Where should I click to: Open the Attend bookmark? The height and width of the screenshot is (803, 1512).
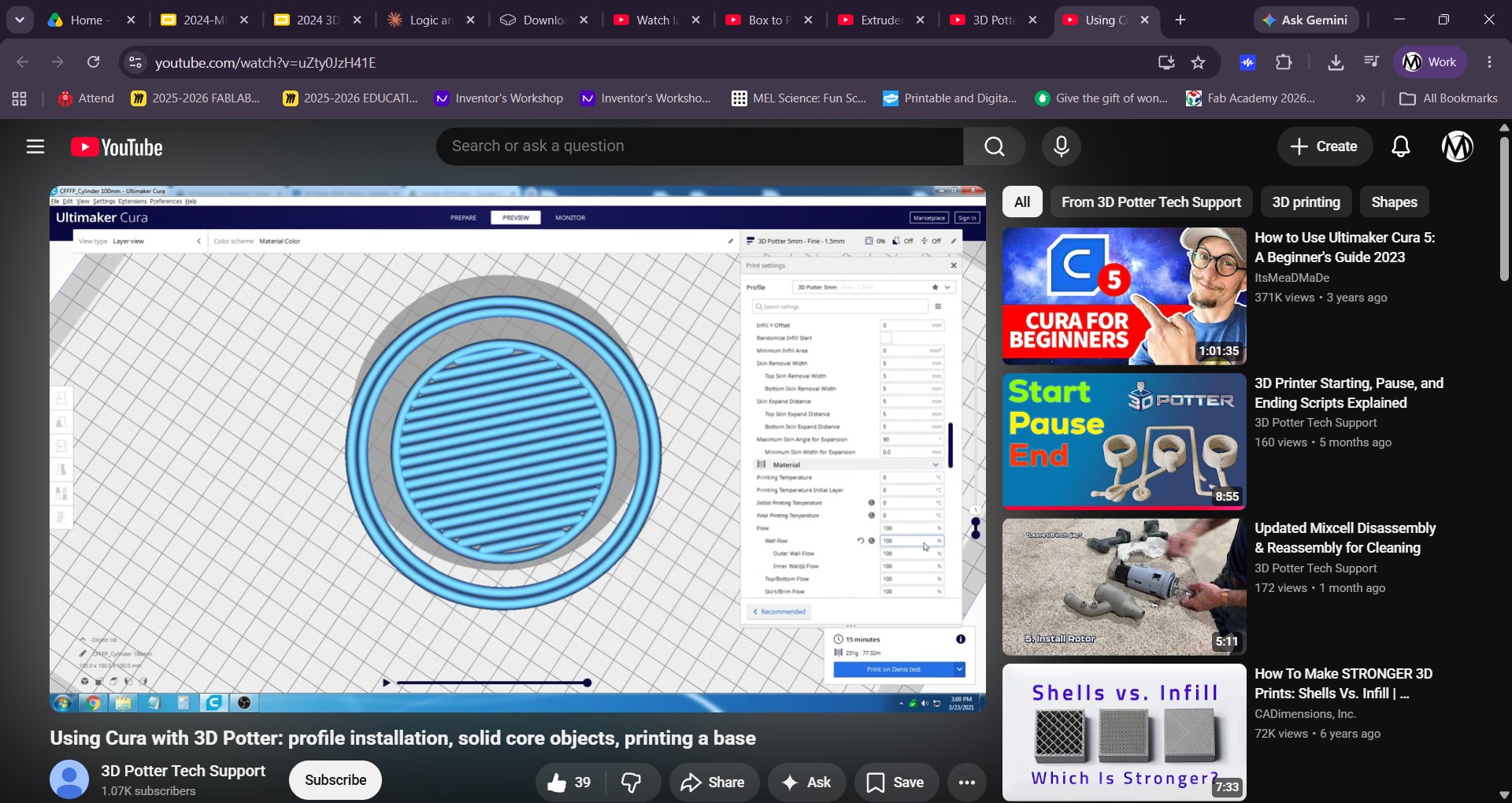pos(87,98)
